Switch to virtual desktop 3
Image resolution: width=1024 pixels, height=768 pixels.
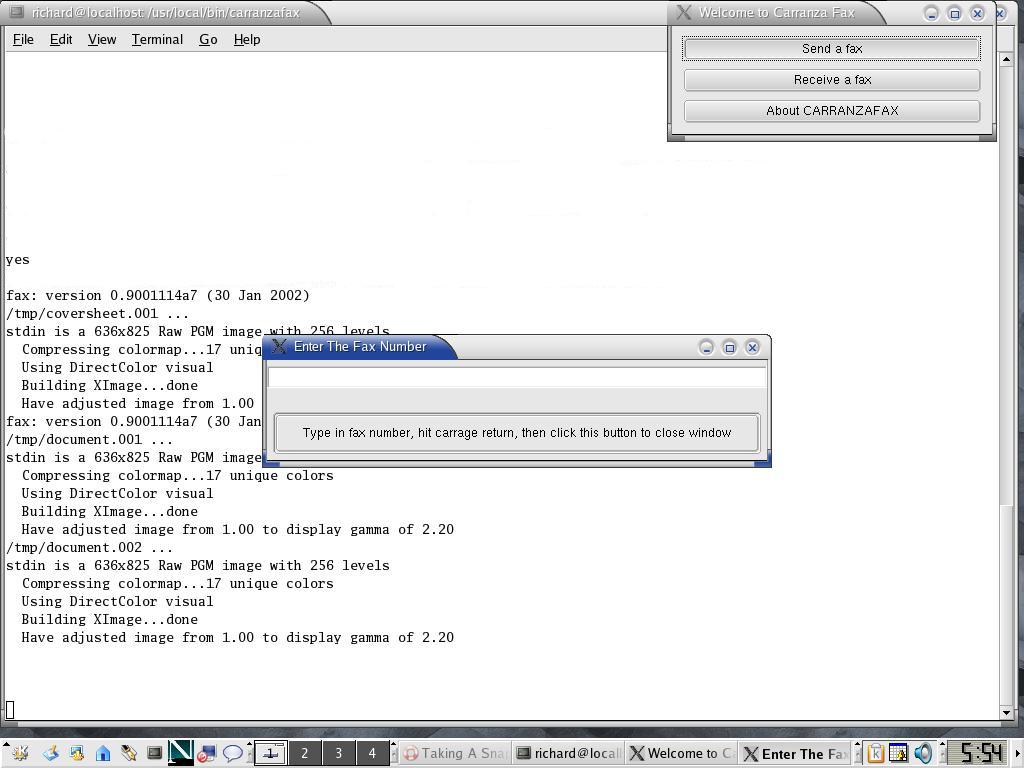[x=338, y=753]
